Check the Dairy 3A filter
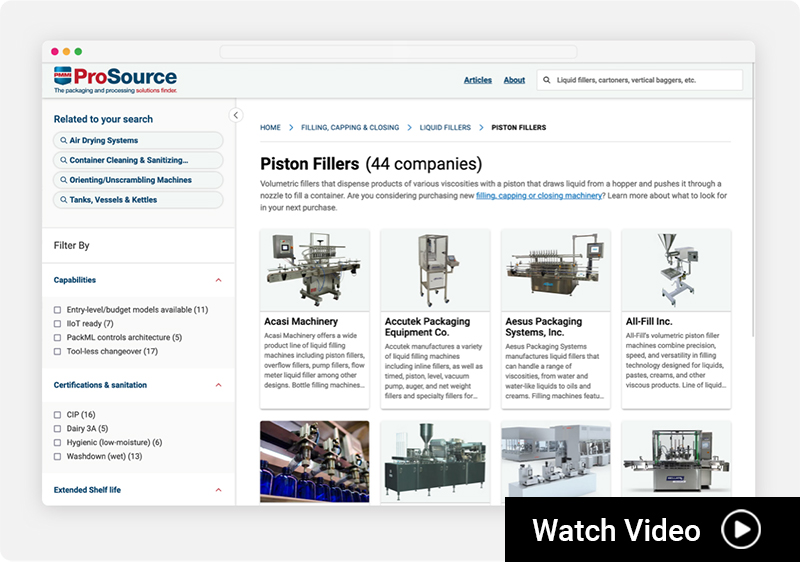Screen dimensions: 800x562 [x=58, y=429]
